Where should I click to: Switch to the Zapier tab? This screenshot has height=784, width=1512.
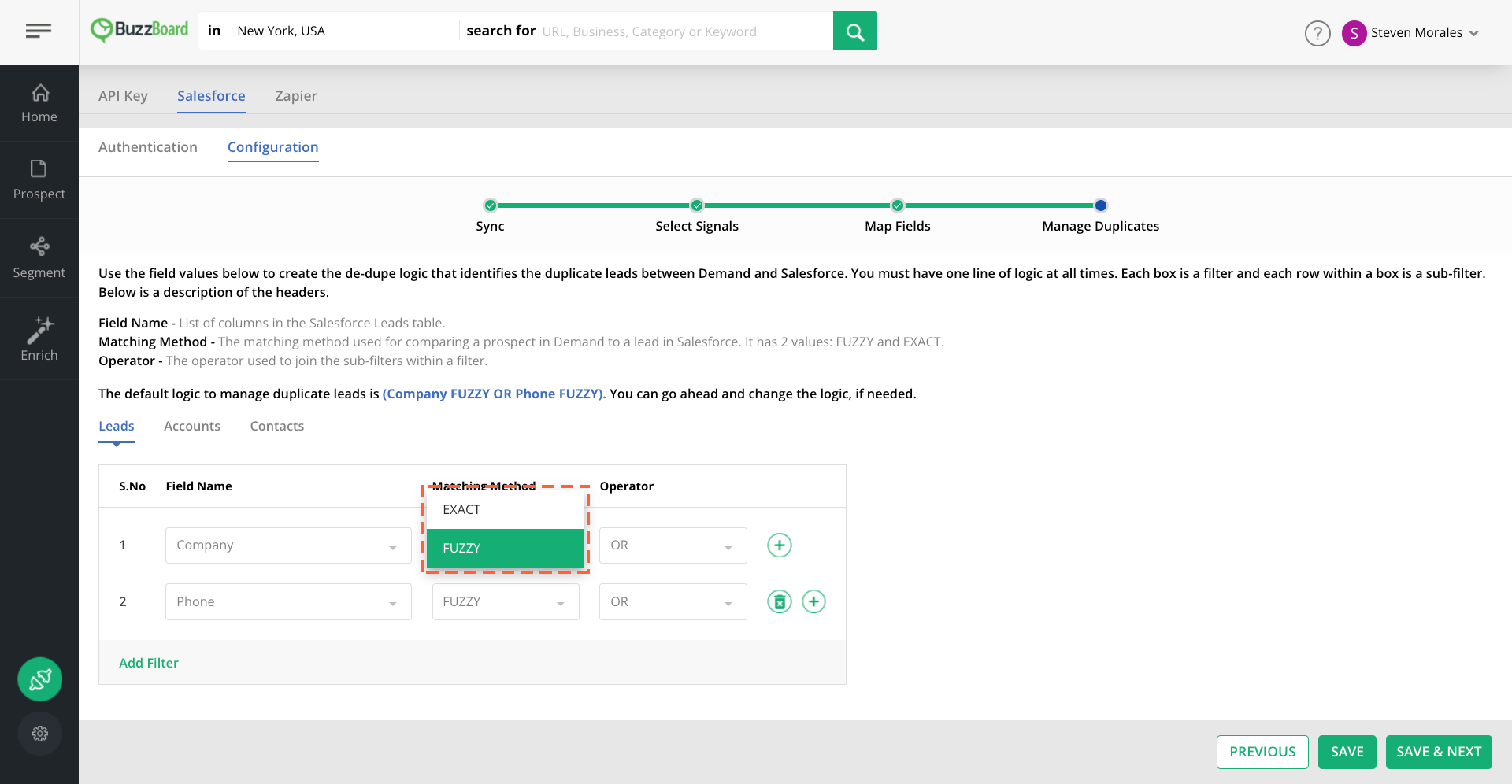tap(296, 96)
